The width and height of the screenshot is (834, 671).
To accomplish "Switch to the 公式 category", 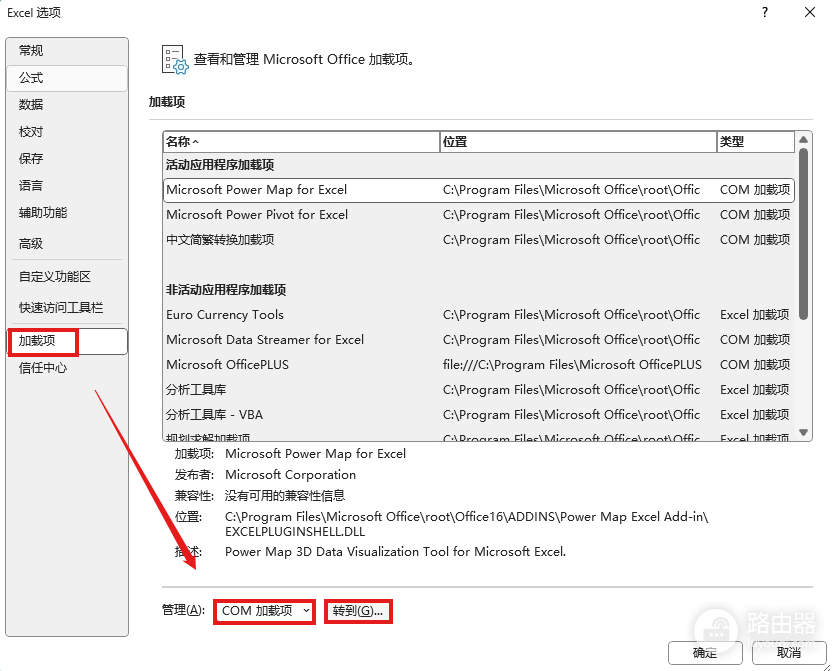I will pos(66,78).
